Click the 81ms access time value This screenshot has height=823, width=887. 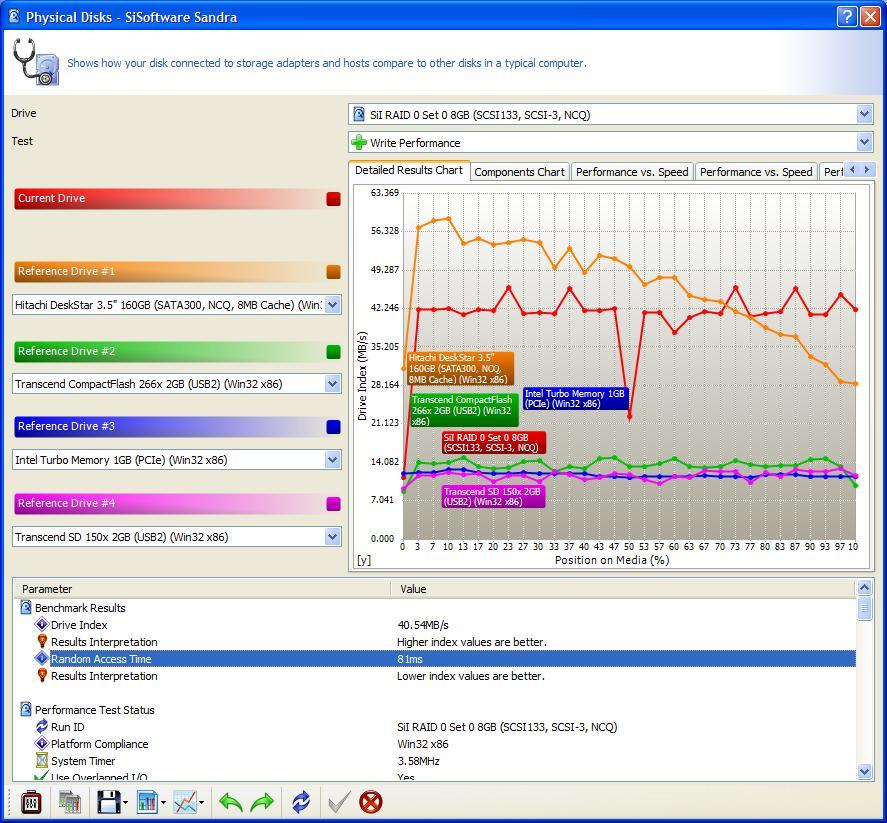[x=410, y=659]
